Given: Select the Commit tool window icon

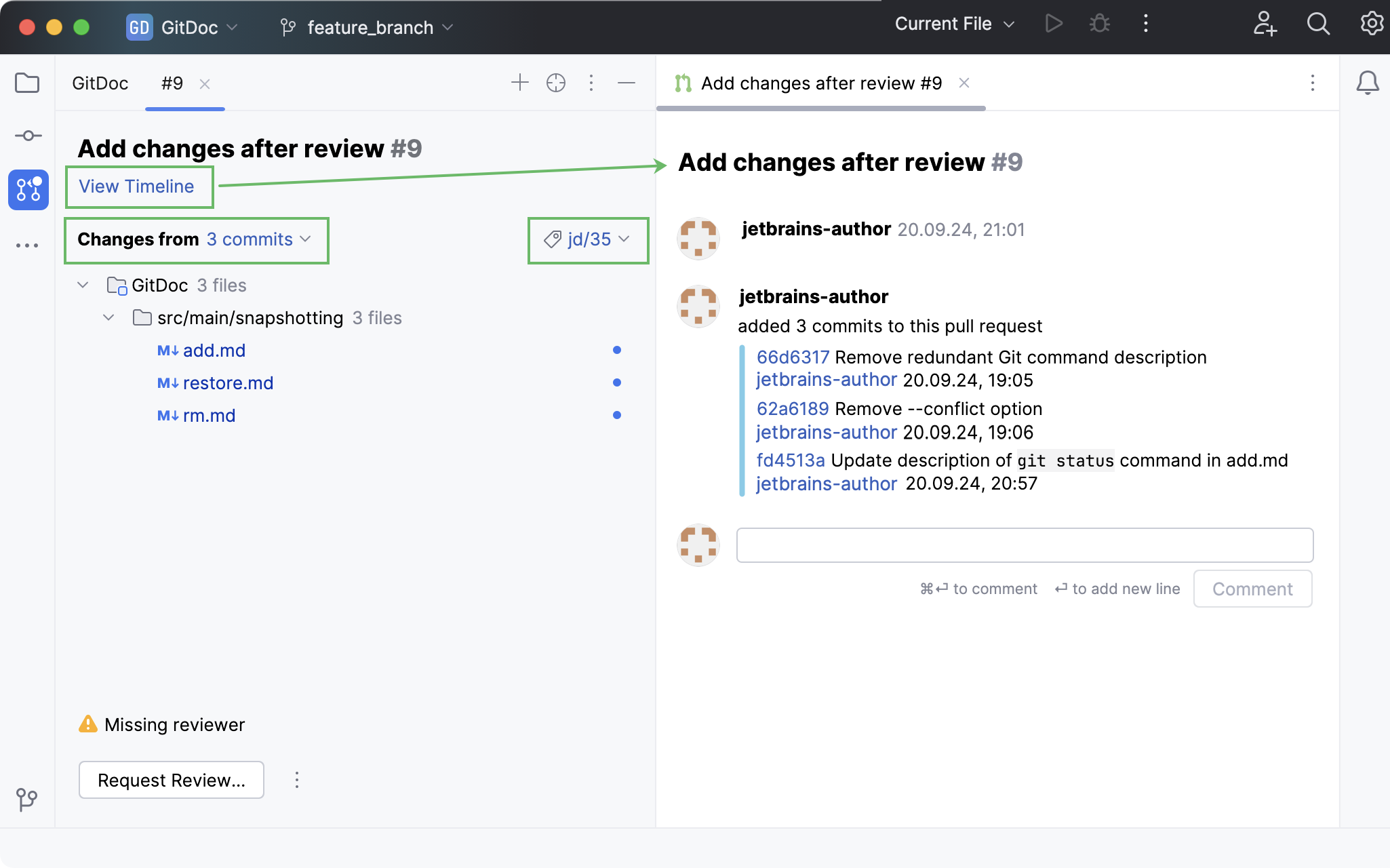Looking at the screenshot, I should pyautogui.click(x=28, y=136).
